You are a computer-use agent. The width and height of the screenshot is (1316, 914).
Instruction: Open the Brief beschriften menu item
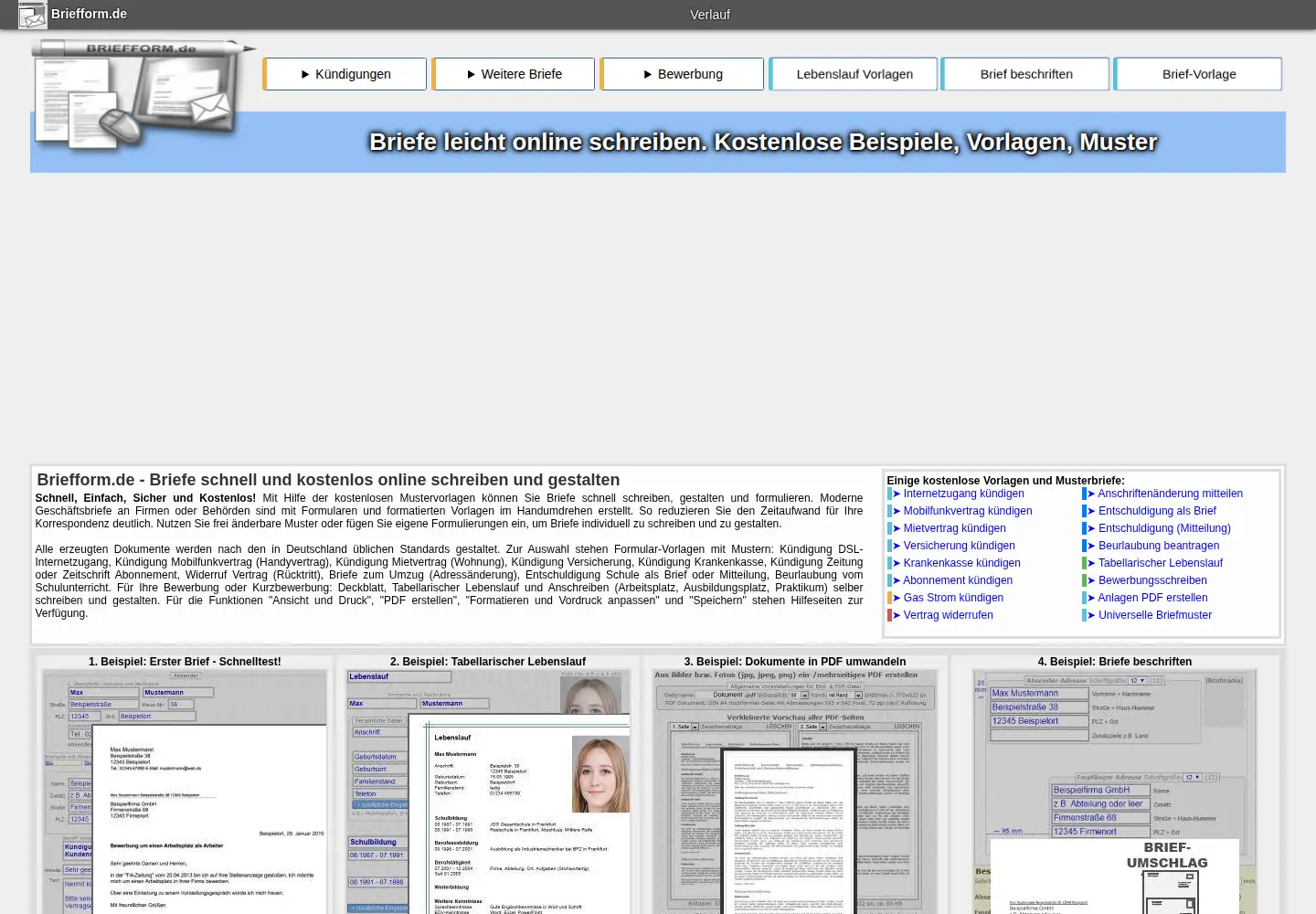click(x=1026, y=74)
